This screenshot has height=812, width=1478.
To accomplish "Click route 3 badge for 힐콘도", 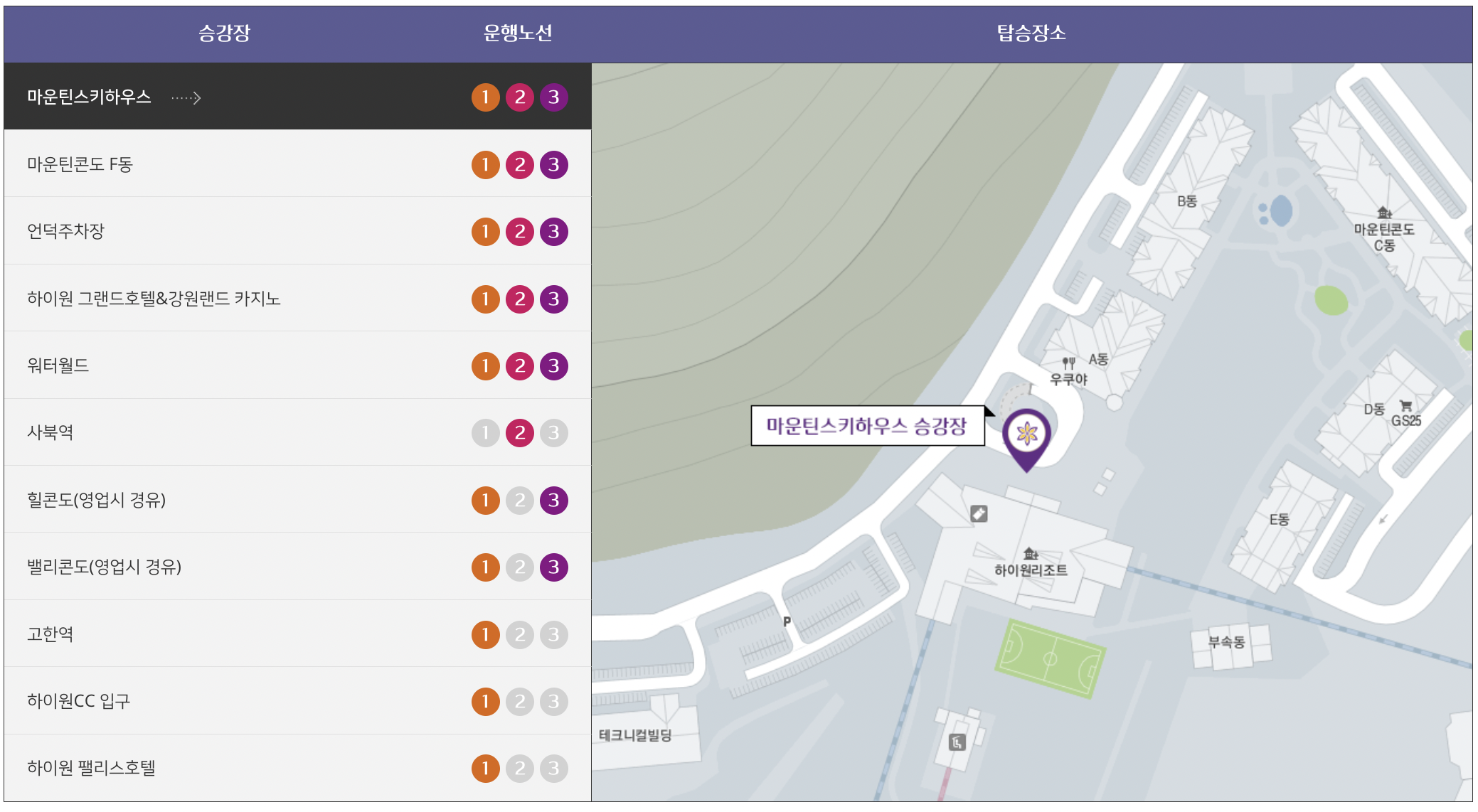I will 554,501.
